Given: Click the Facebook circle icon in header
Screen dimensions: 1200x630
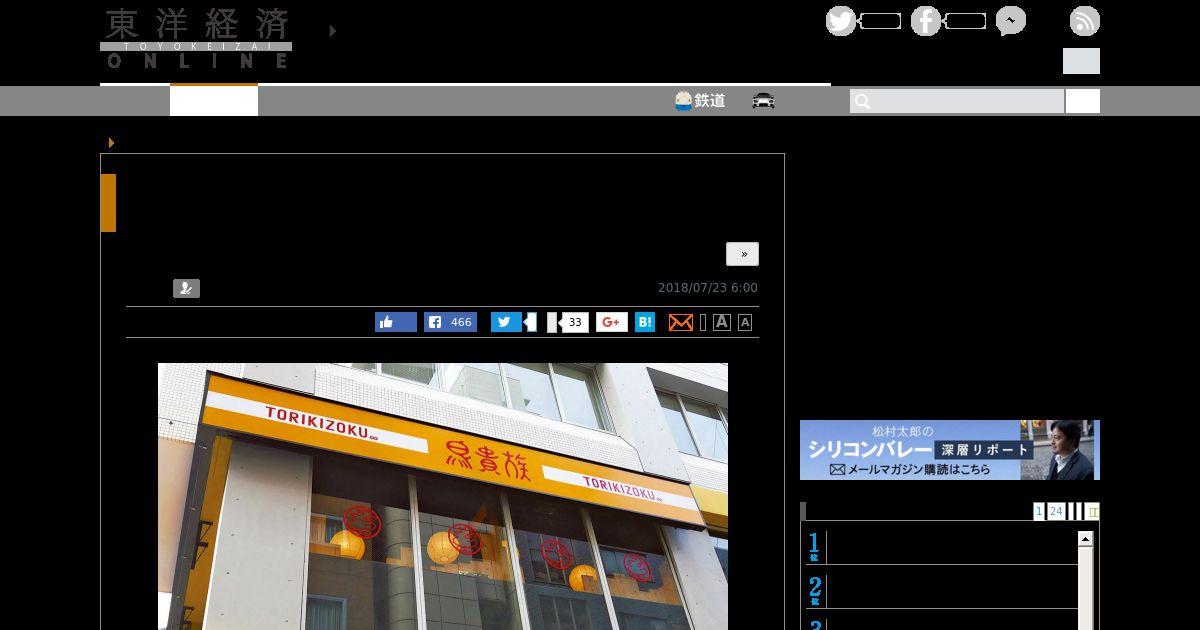Looking at the screenshot, I should (x=926, y=21).
